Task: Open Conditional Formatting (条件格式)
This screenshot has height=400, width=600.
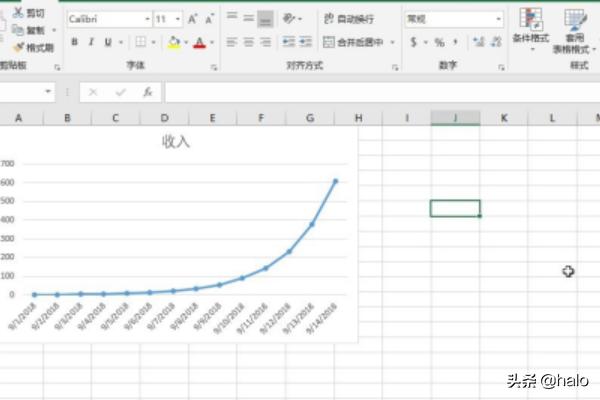Action: coord(531,29)
